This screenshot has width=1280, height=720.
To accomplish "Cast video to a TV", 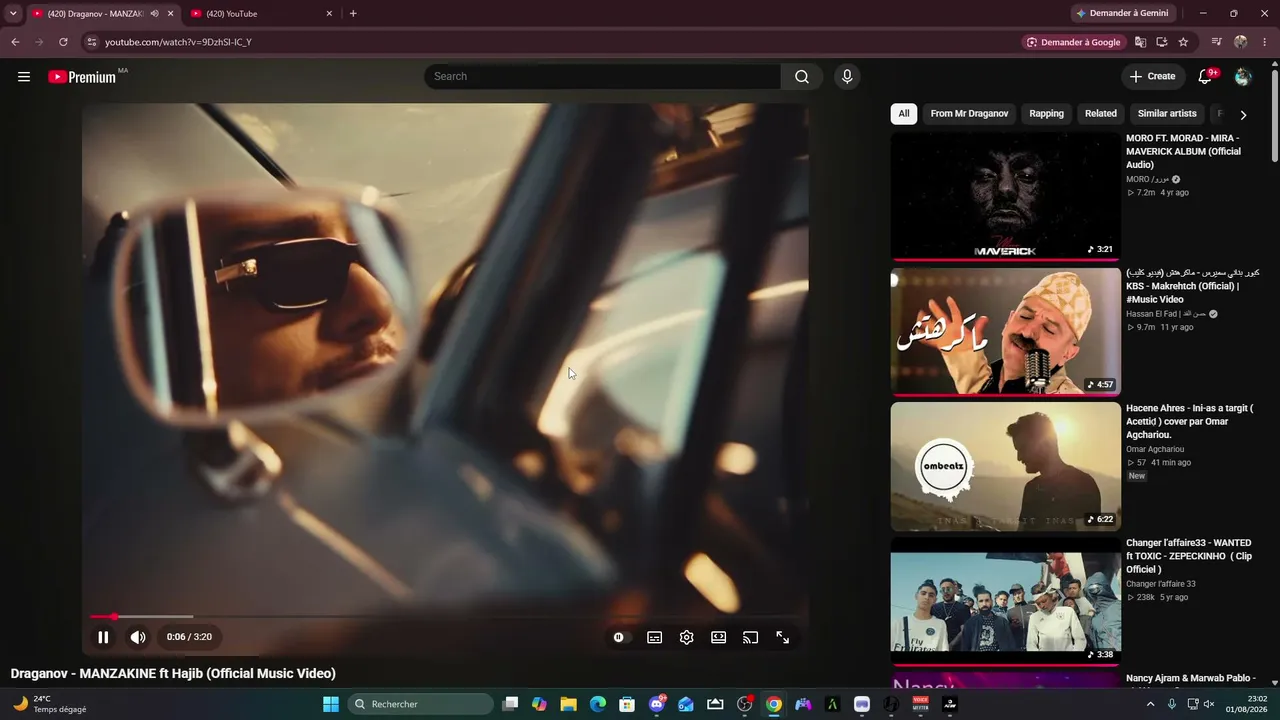I will click(x=750, y=637).
